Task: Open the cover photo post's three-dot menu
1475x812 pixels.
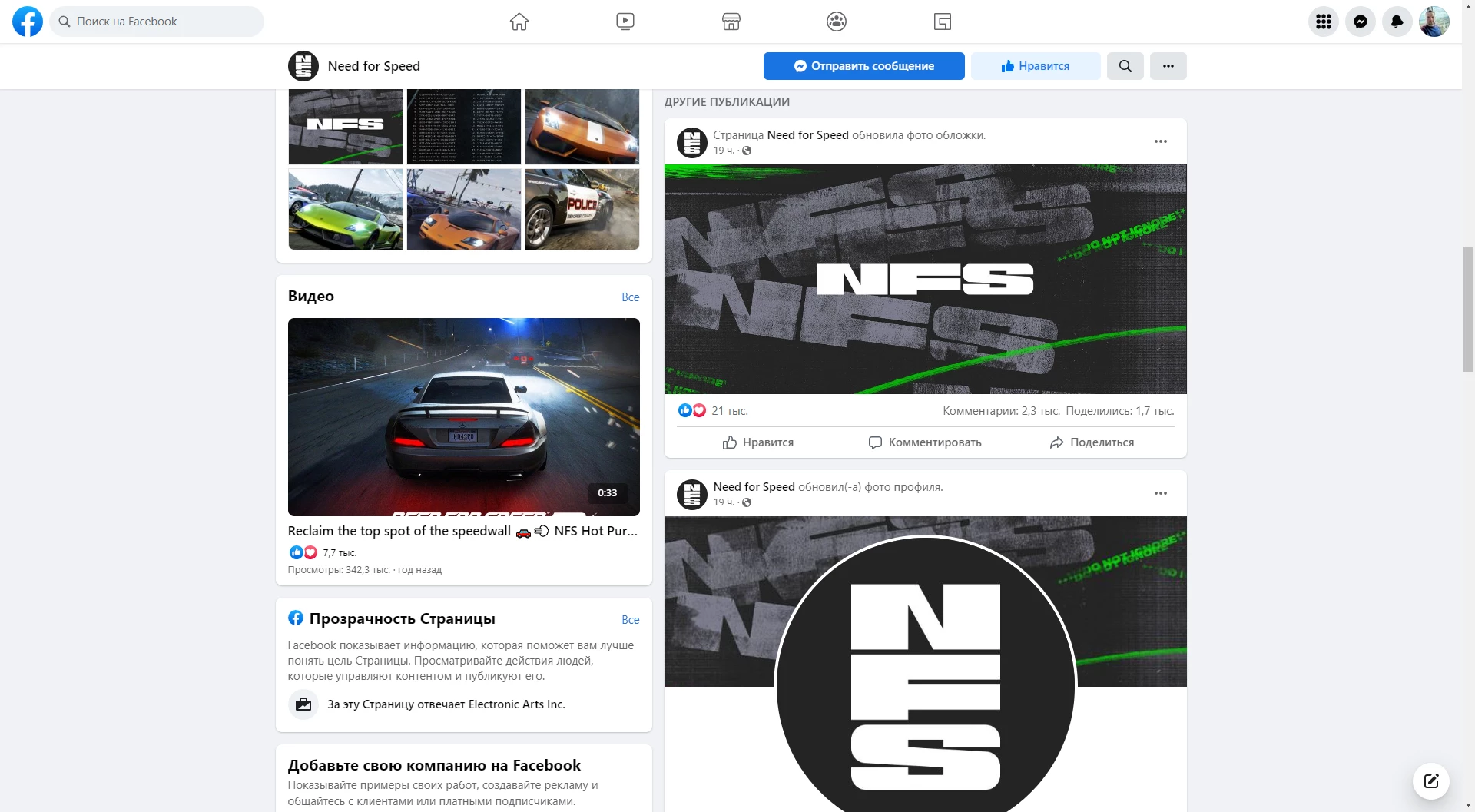Action: pos(1161,141)
